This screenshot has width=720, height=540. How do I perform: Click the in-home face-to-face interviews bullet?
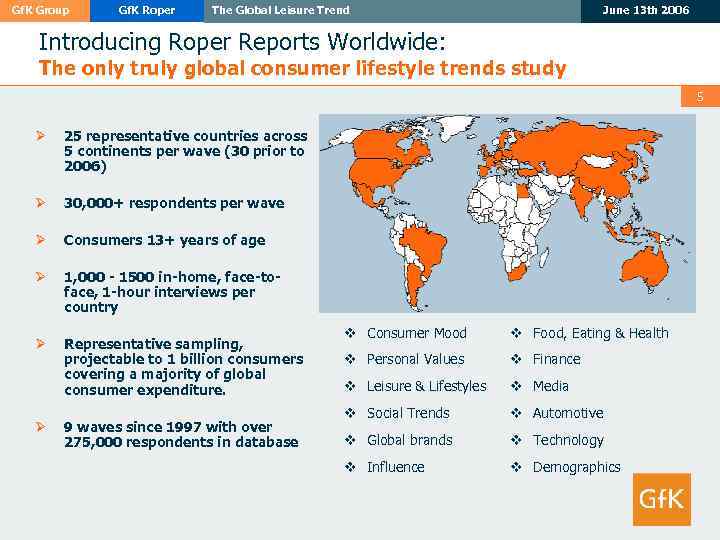coord(172,292)
